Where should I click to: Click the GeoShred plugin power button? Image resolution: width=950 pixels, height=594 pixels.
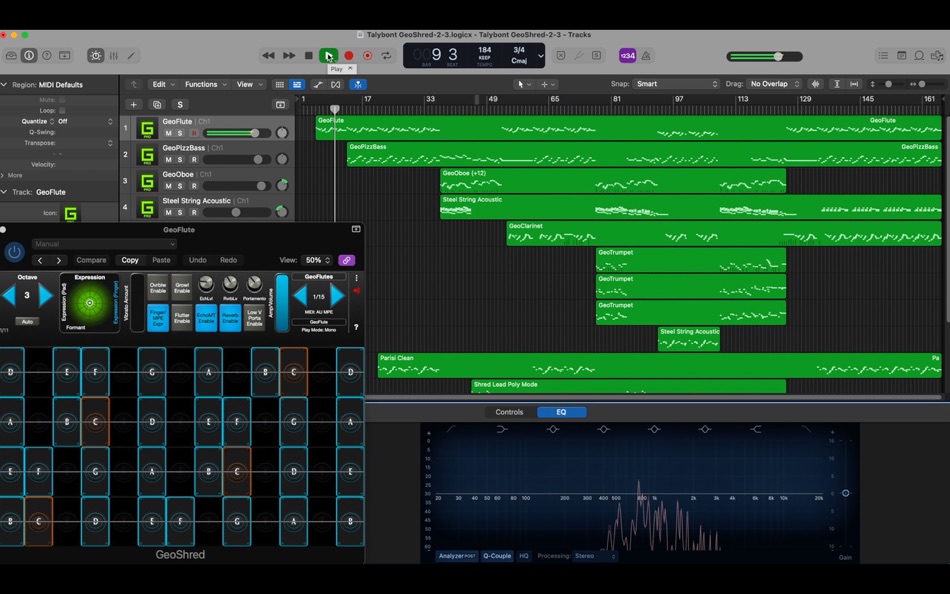(x=14, y=252)
